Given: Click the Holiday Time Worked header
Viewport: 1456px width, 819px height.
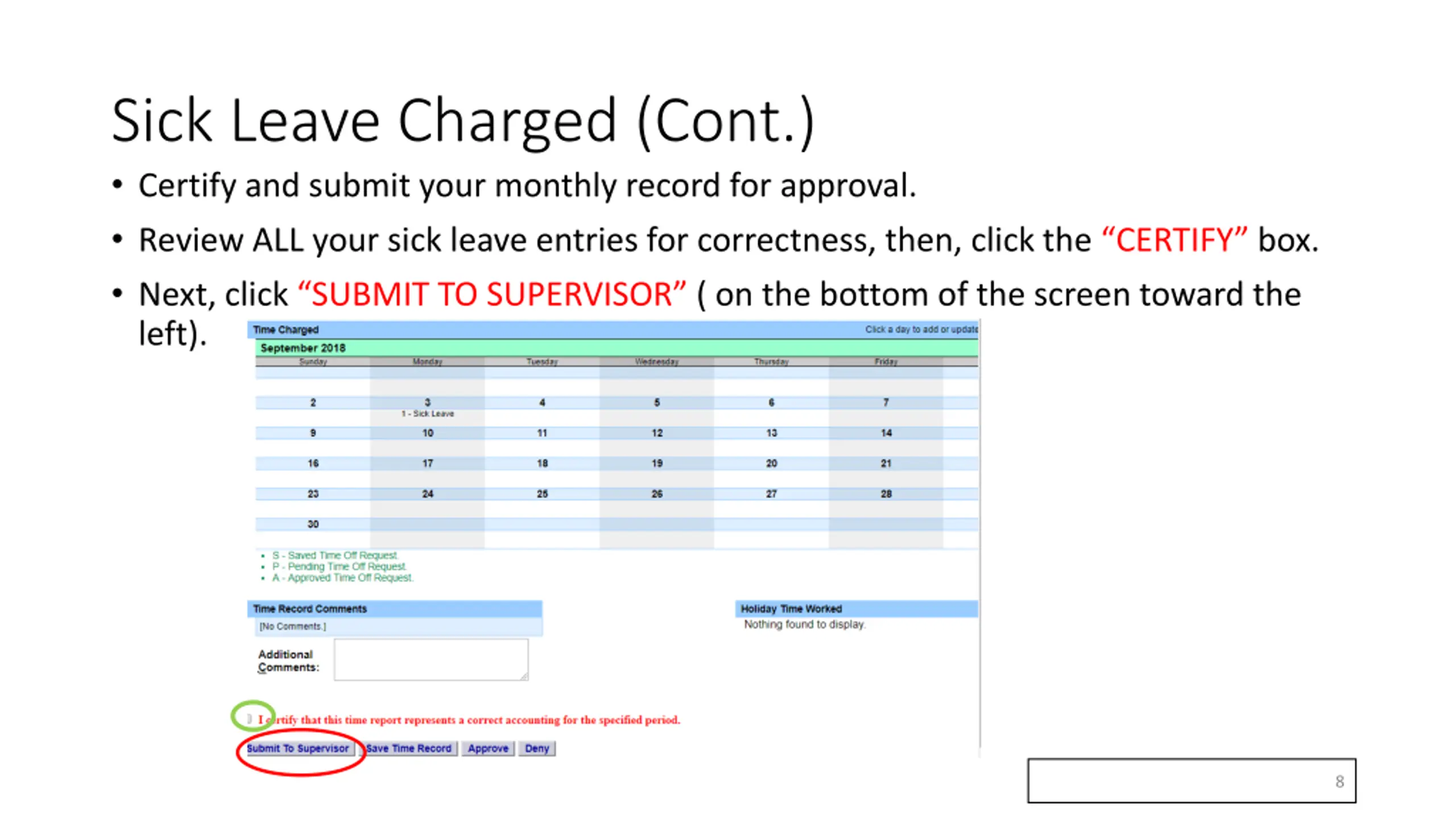Looking at the screenshot, I should (x=856, y=609).
